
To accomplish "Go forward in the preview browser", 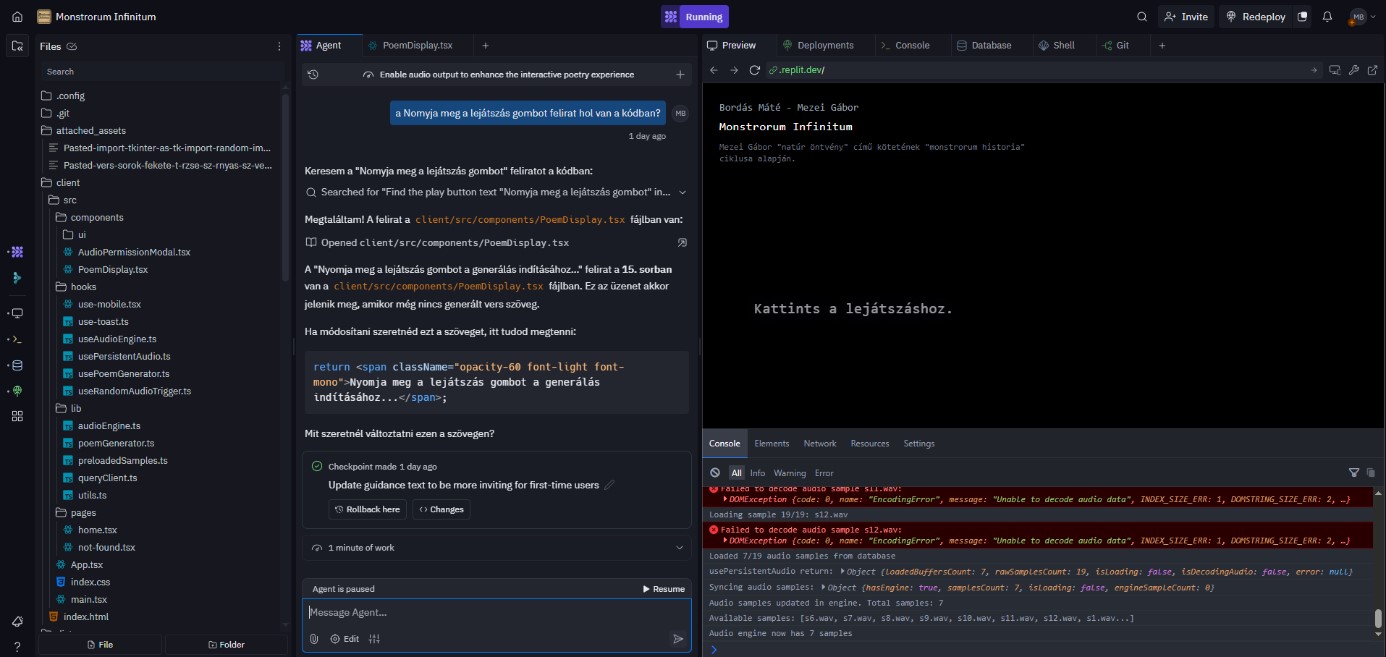I will 734,70.
